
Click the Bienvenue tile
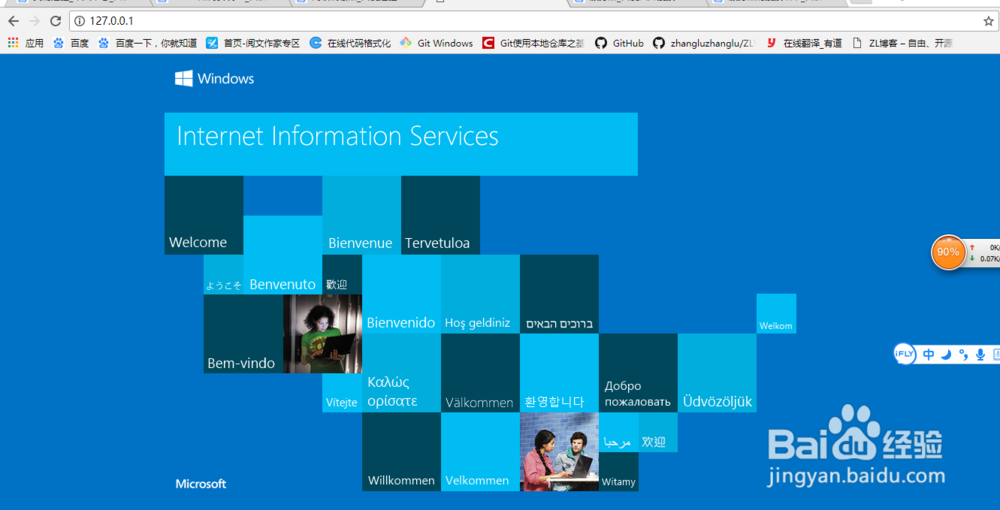point(362,215)
